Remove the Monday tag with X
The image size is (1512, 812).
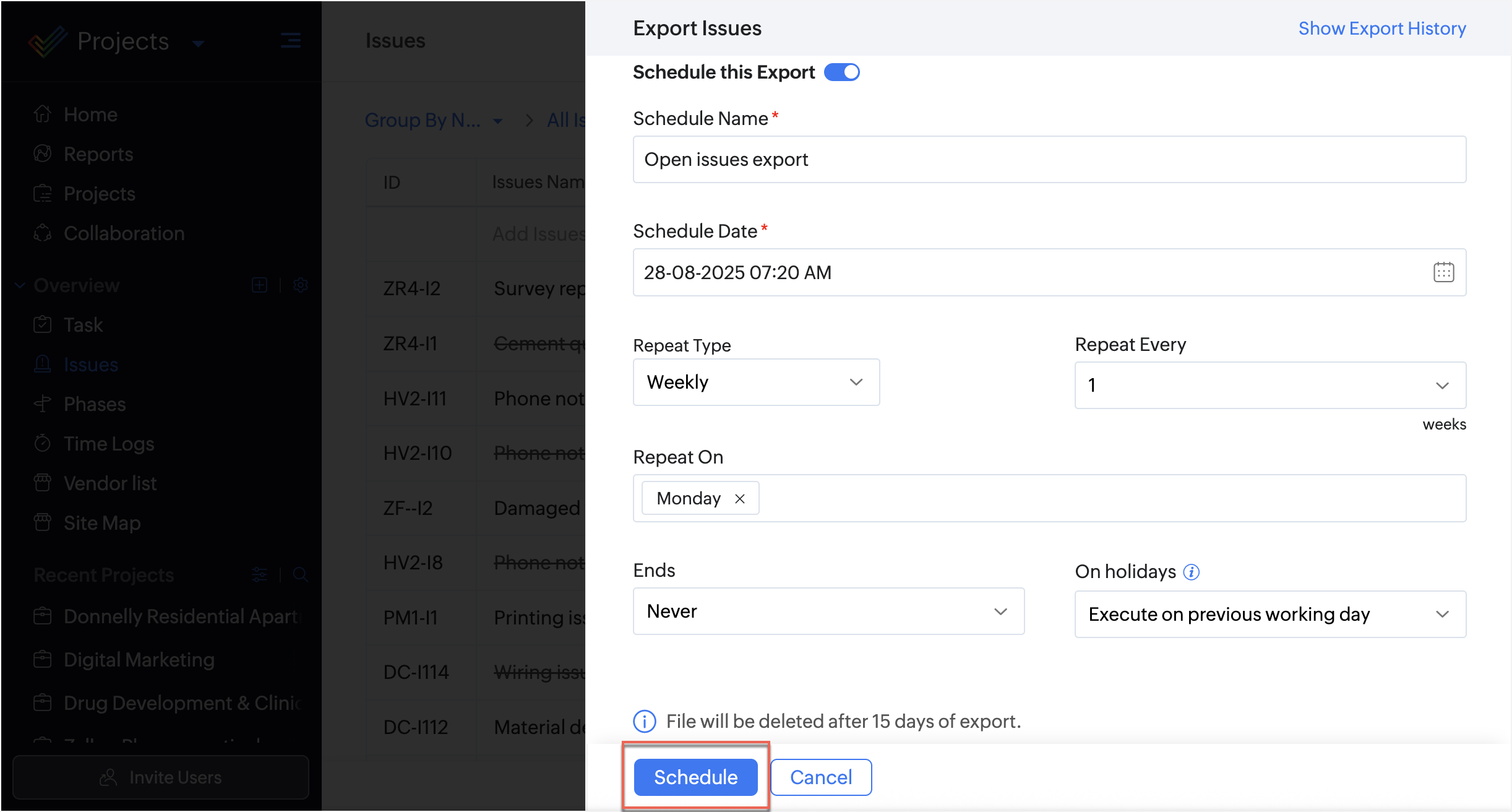click(x=739, y=499)
